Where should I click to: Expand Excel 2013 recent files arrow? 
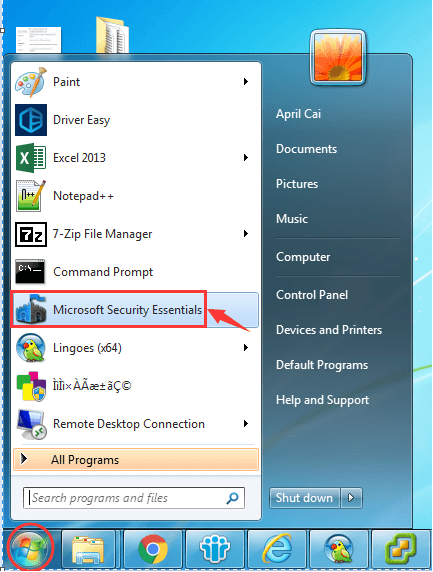[x=246, y=158]
